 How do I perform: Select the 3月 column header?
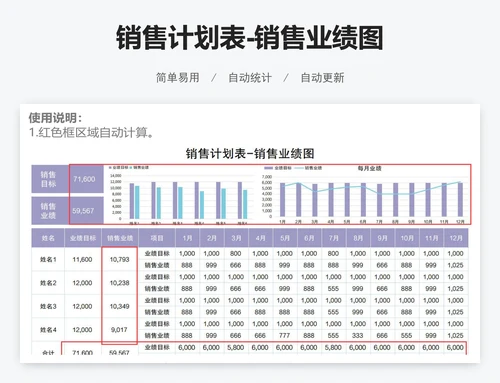pyautogui.click(x=236, y=238)
